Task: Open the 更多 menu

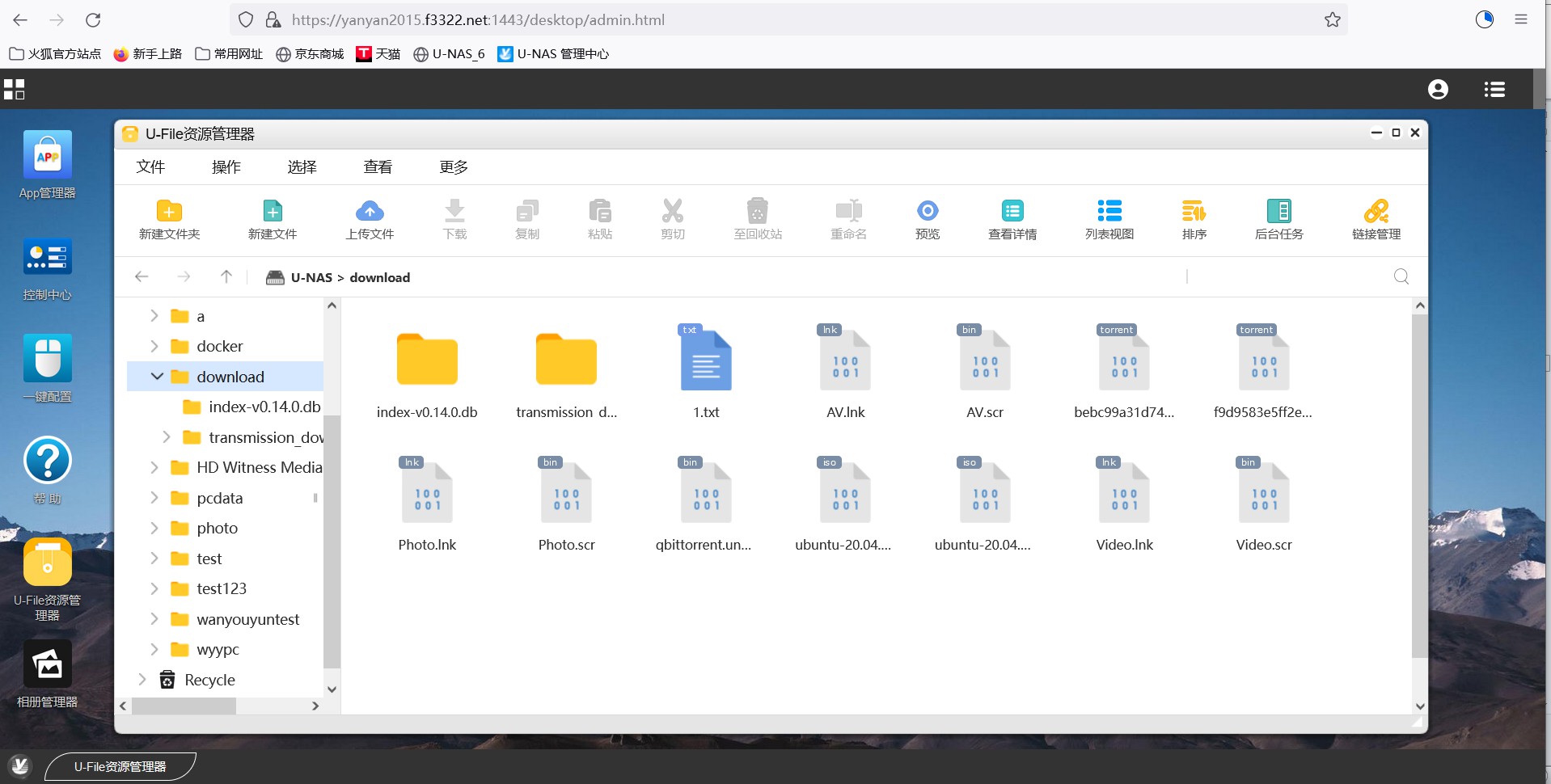Action: coord(454,166)
